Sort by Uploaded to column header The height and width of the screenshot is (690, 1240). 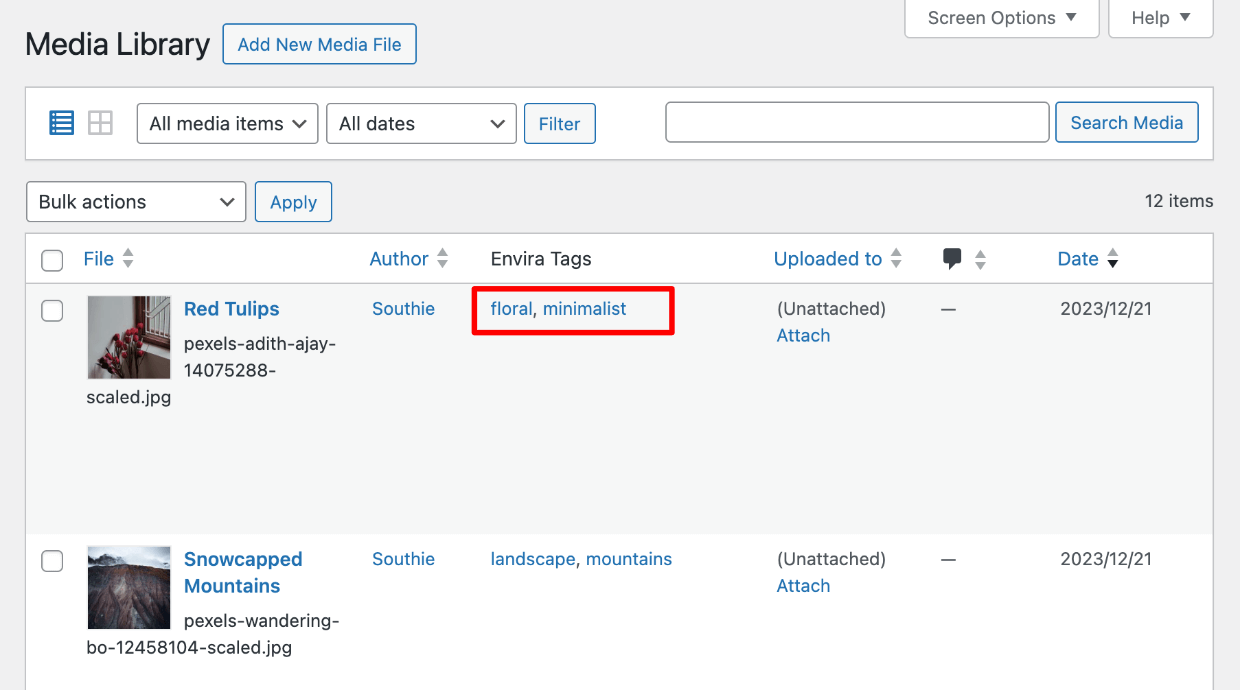pyautogui.click(x=828, y=259)
